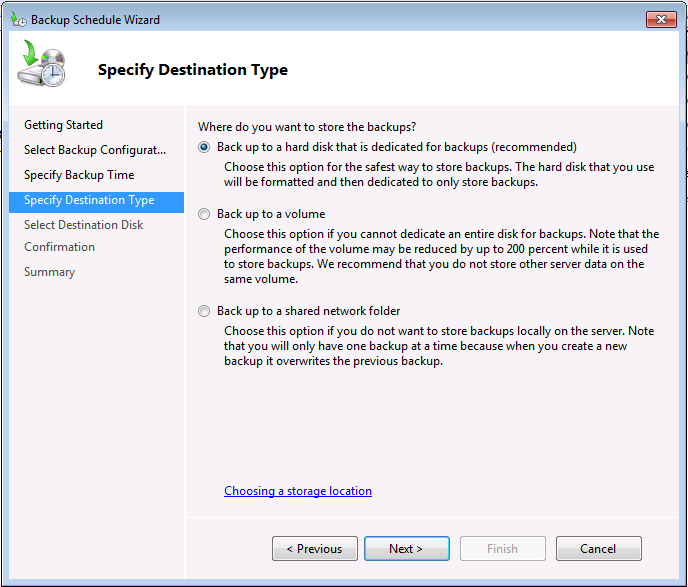Viewport: 688px width, 587px height.
Task: Click the backup disk clock icon in header
Action: click(41, 66)
